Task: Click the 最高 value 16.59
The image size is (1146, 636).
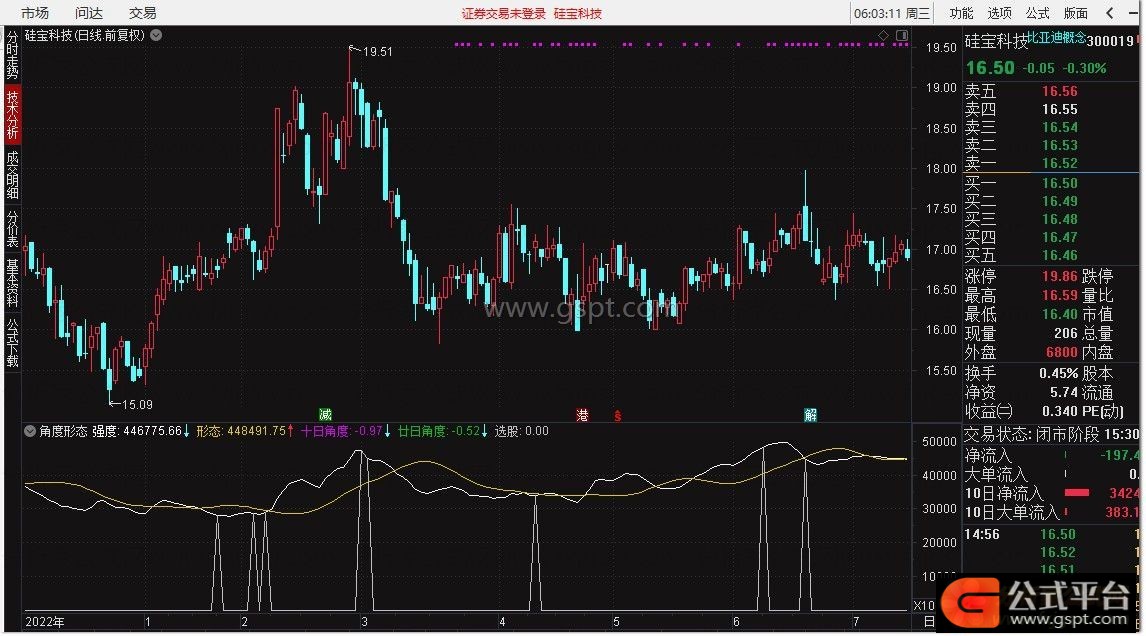Action: (x=1060, y=295)
